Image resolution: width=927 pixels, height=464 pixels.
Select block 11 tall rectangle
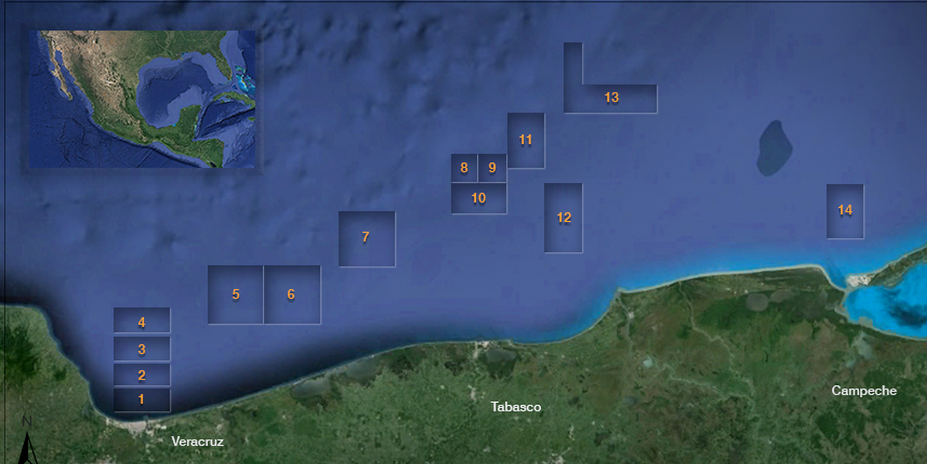[526, 141]
